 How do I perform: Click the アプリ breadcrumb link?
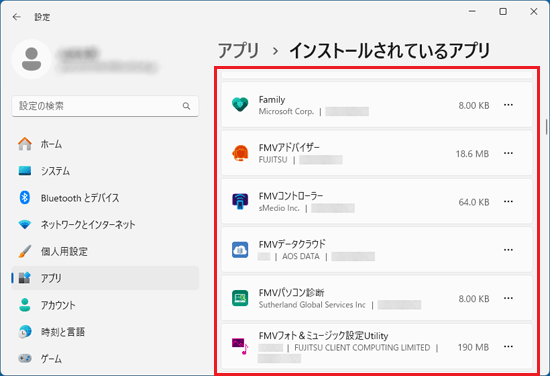click(x=238, y=51)
